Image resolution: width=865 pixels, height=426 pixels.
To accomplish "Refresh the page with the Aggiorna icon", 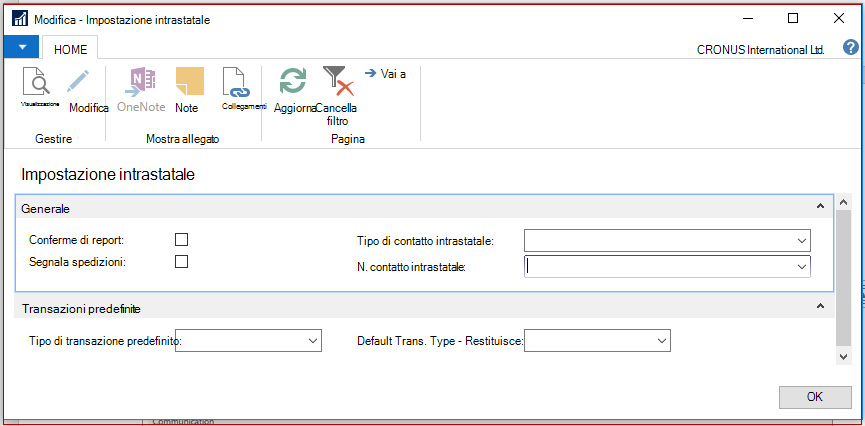I will (x=293, y=82).
